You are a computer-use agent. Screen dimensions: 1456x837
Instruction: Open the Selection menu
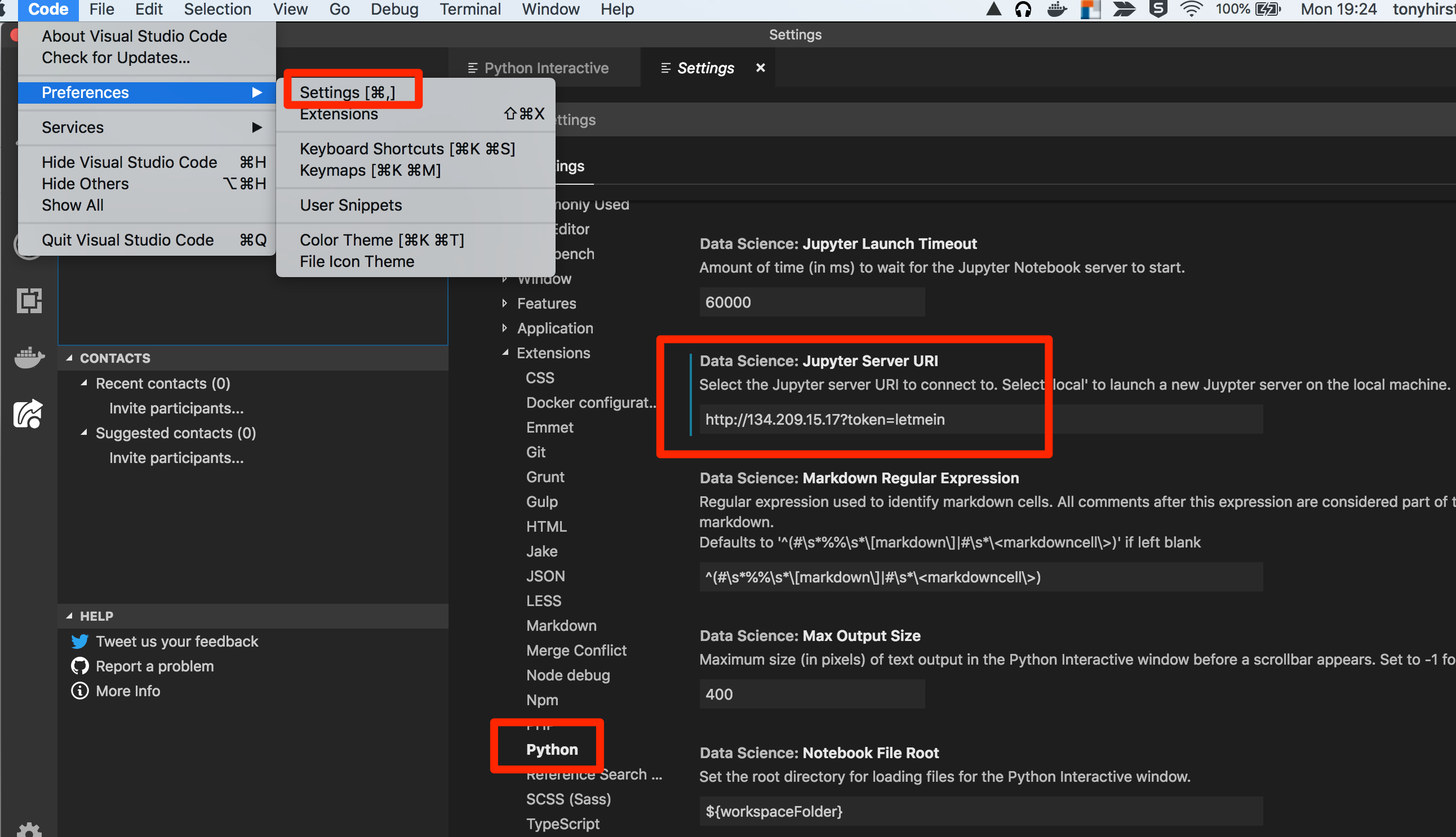pos(217,9)
